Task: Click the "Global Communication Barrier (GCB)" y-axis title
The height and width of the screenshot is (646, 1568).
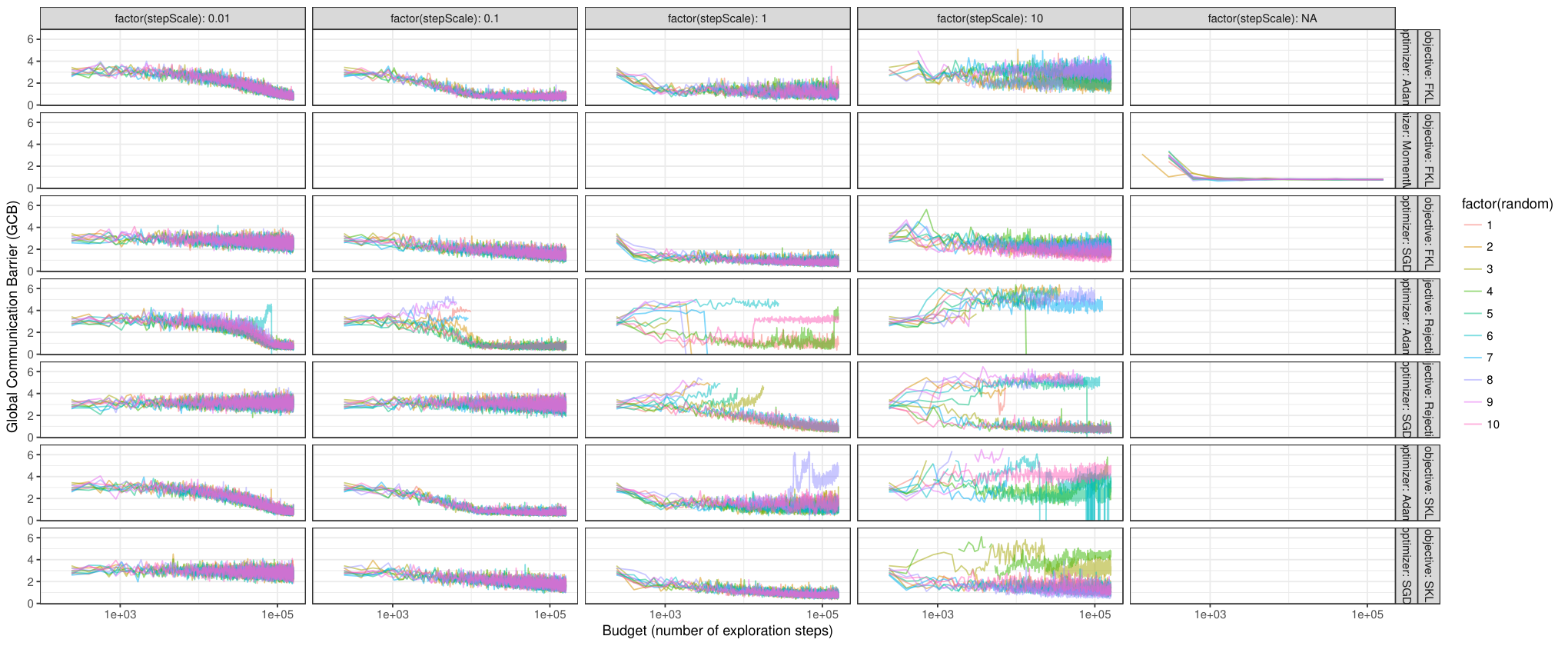Action: point(12,316)
